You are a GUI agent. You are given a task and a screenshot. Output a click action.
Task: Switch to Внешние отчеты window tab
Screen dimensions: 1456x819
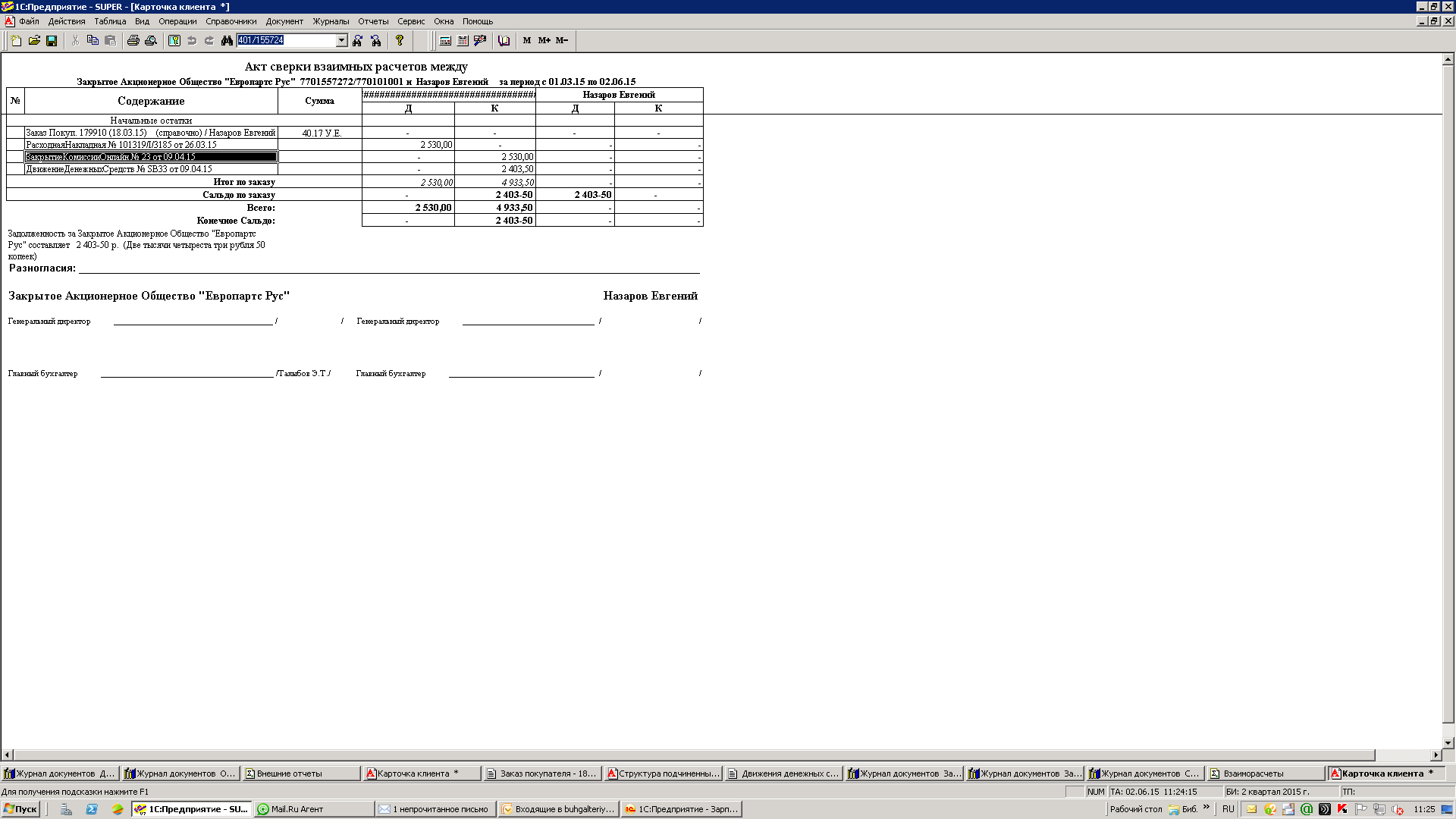(300, 773)
